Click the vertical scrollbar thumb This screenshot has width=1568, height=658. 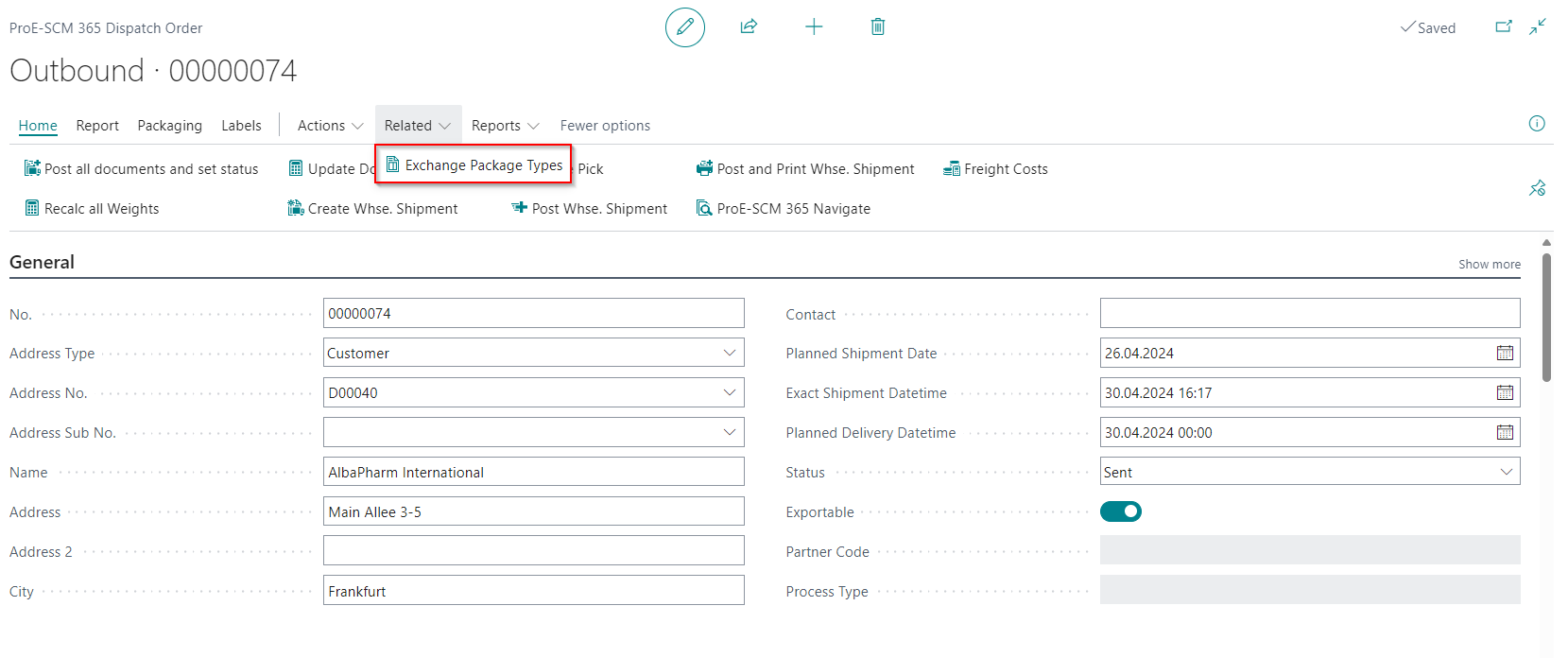pyautogui.click(x=1546, y=317)
